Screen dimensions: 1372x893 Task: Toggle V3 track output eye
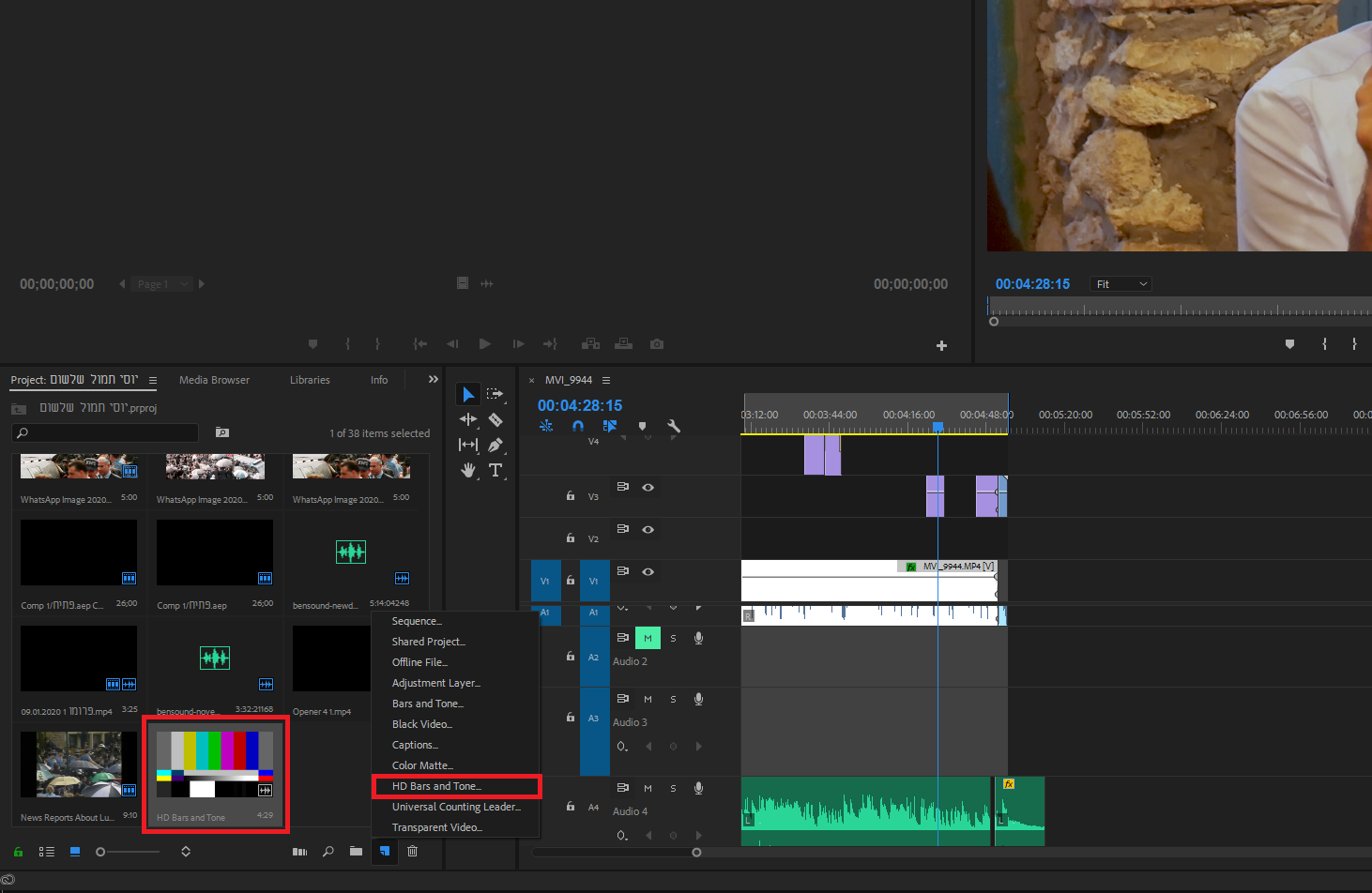point(648,487)
